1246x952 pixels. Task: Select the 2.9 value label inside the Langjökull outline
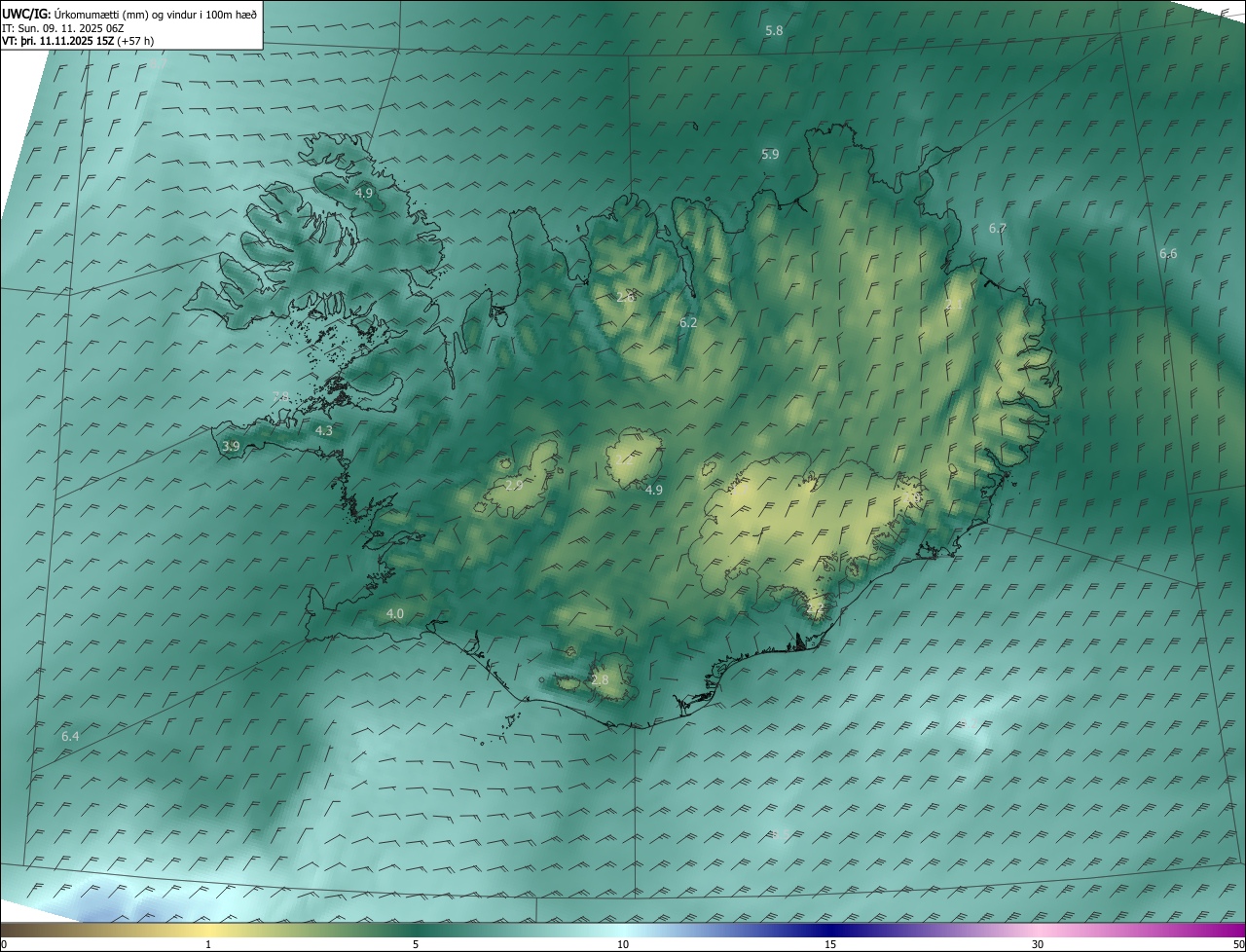point(514,484)
